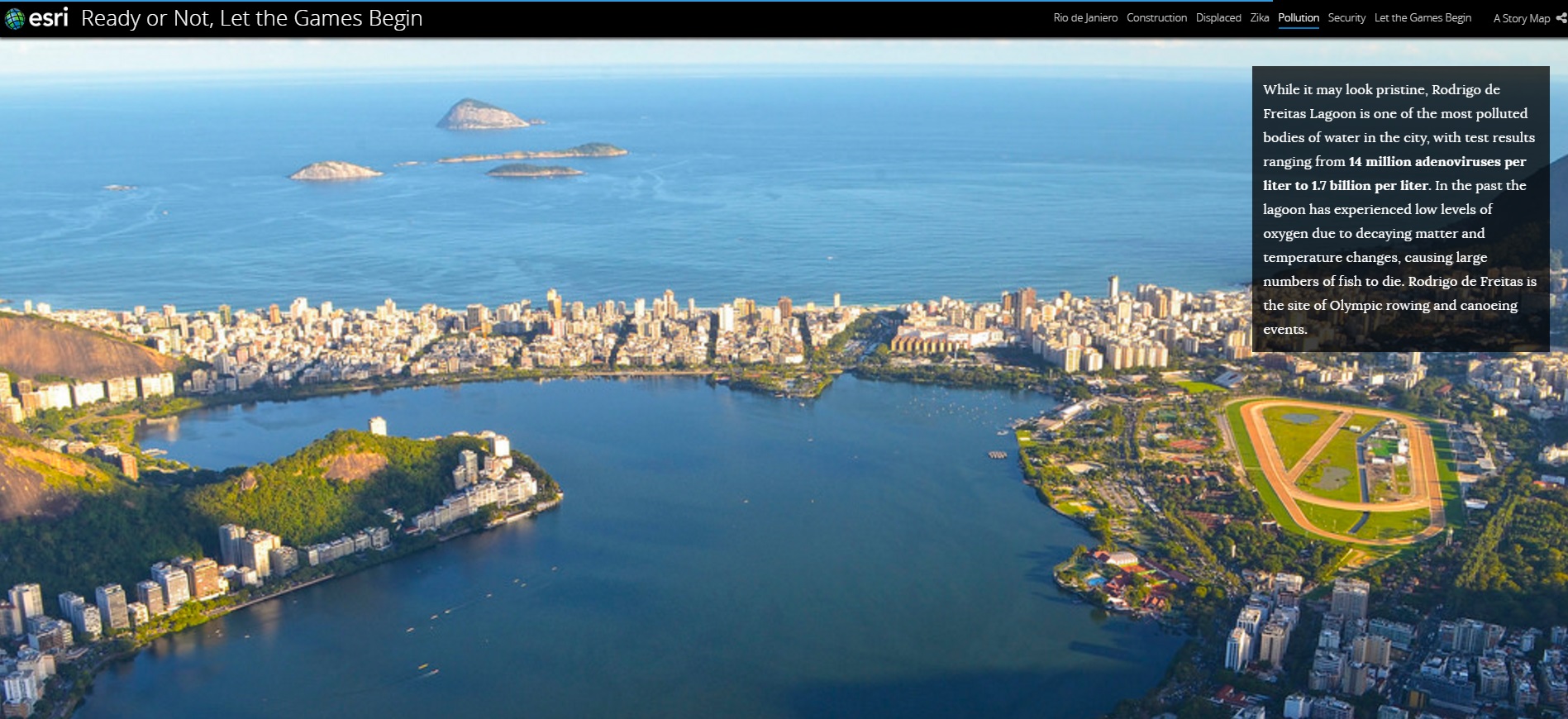Navigate to the Security section
Viewport: 1568px width, 719px height.
pos(1346,18)
